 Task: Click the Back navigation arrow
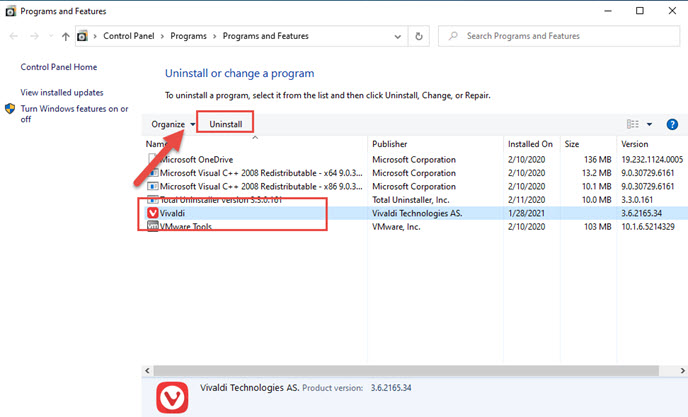coord(14,36)
